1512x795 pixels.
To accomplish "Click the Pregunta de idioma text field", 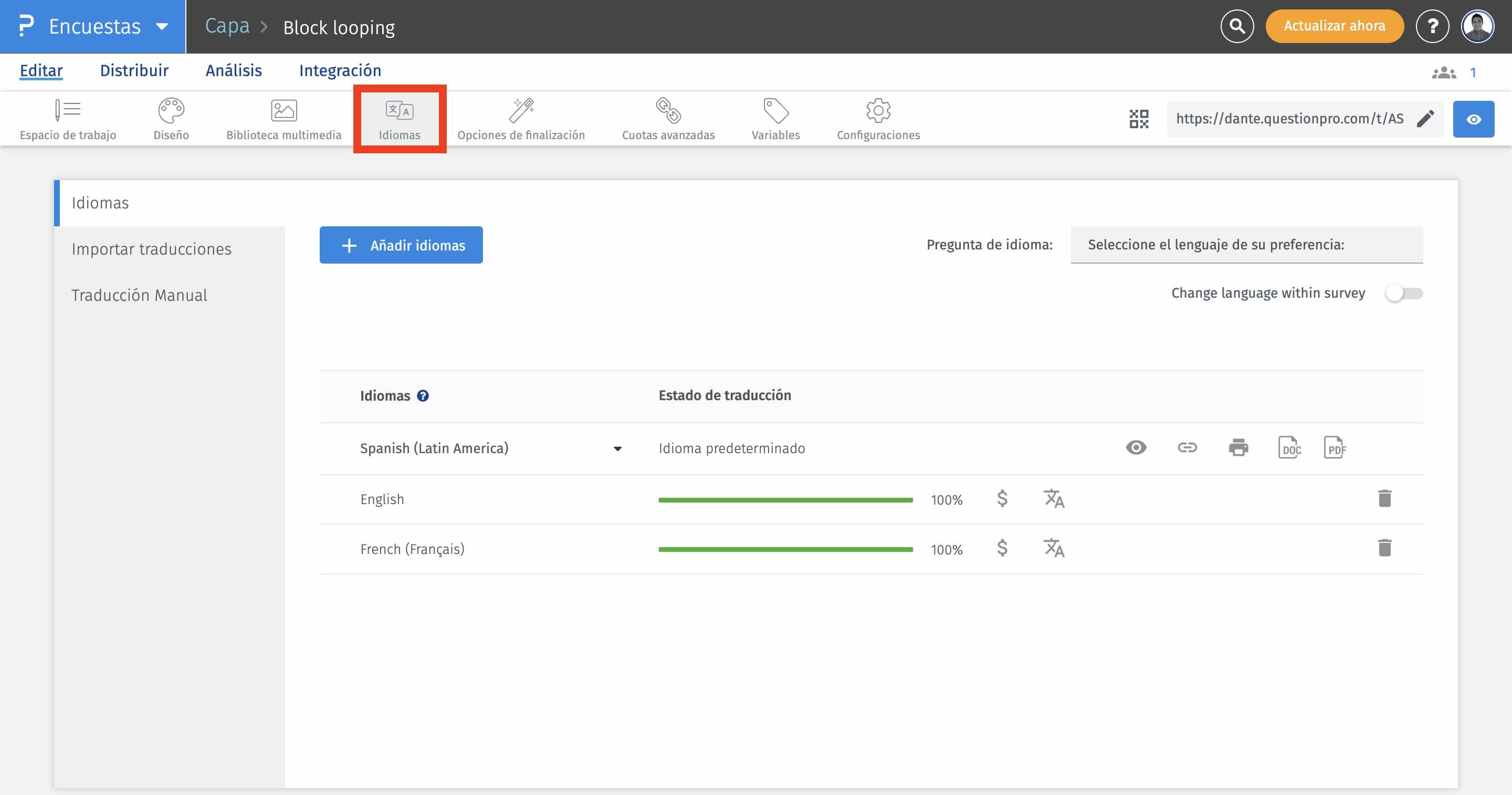I will [x=1246, y=245].
